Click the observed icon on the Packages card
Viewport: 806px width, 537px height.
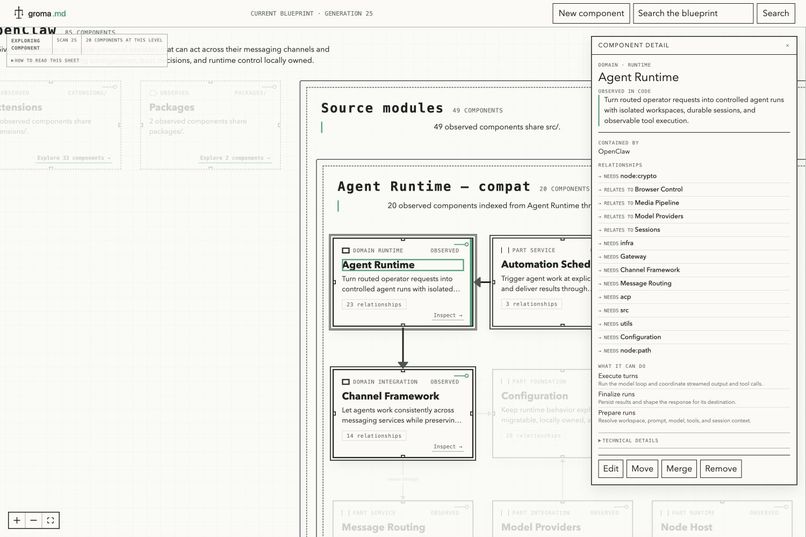click(153, 93)
